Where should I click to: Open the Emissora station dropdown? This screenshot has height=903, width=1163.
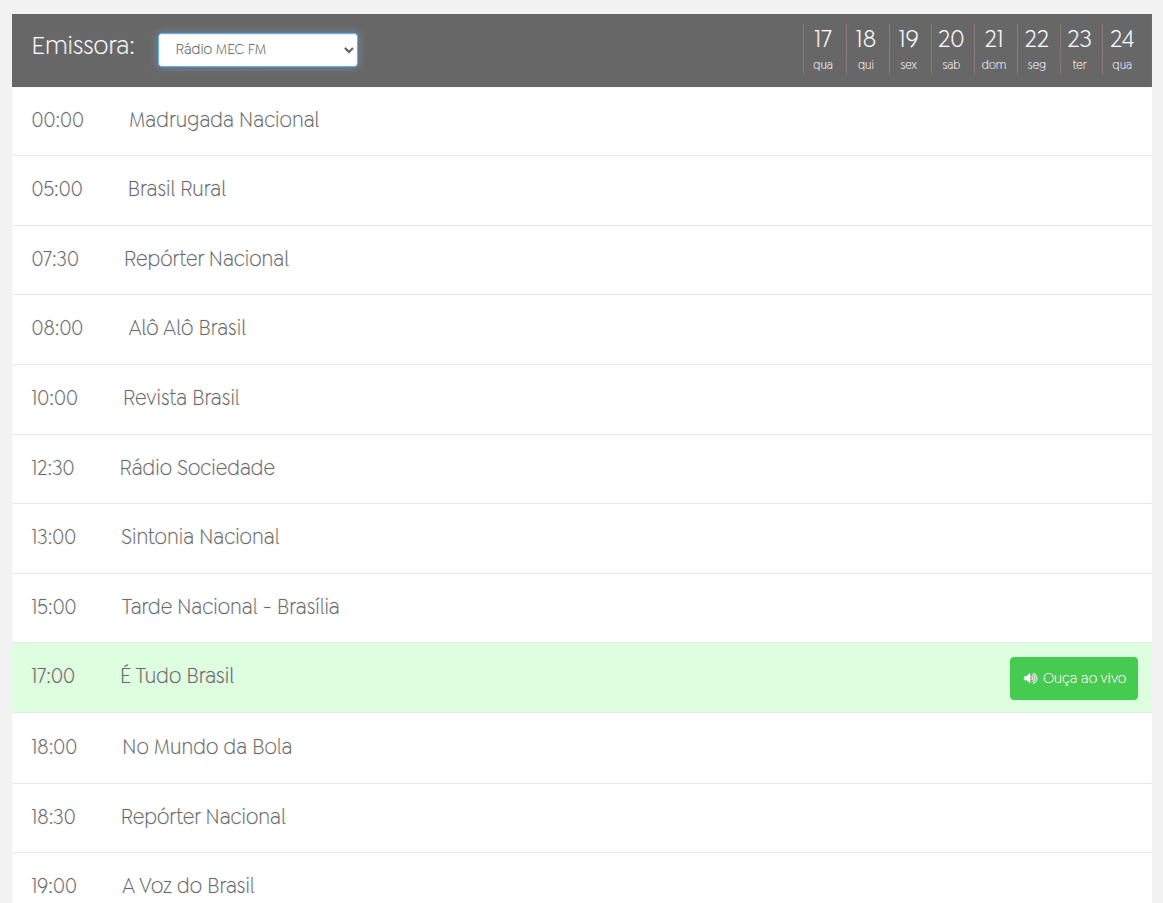[257, 50]
